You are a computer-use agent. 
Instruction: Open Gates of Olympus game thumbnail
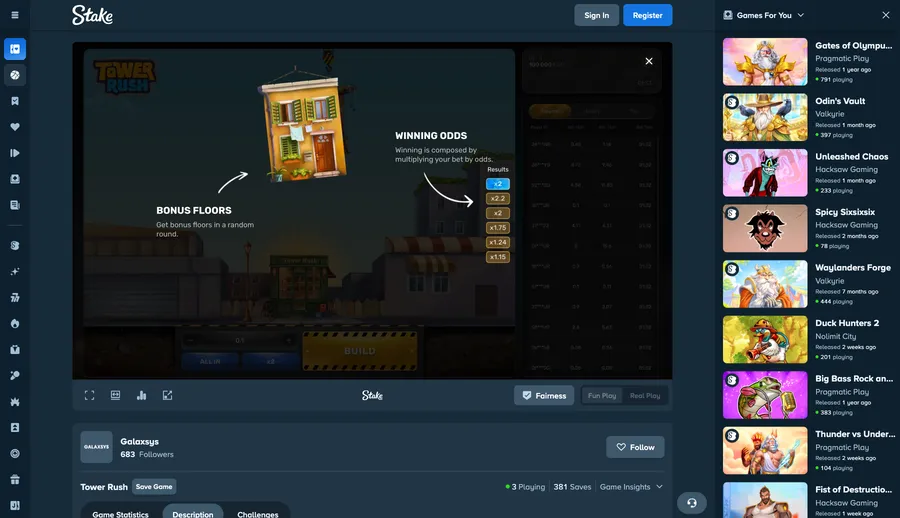(x=765, y=62)
